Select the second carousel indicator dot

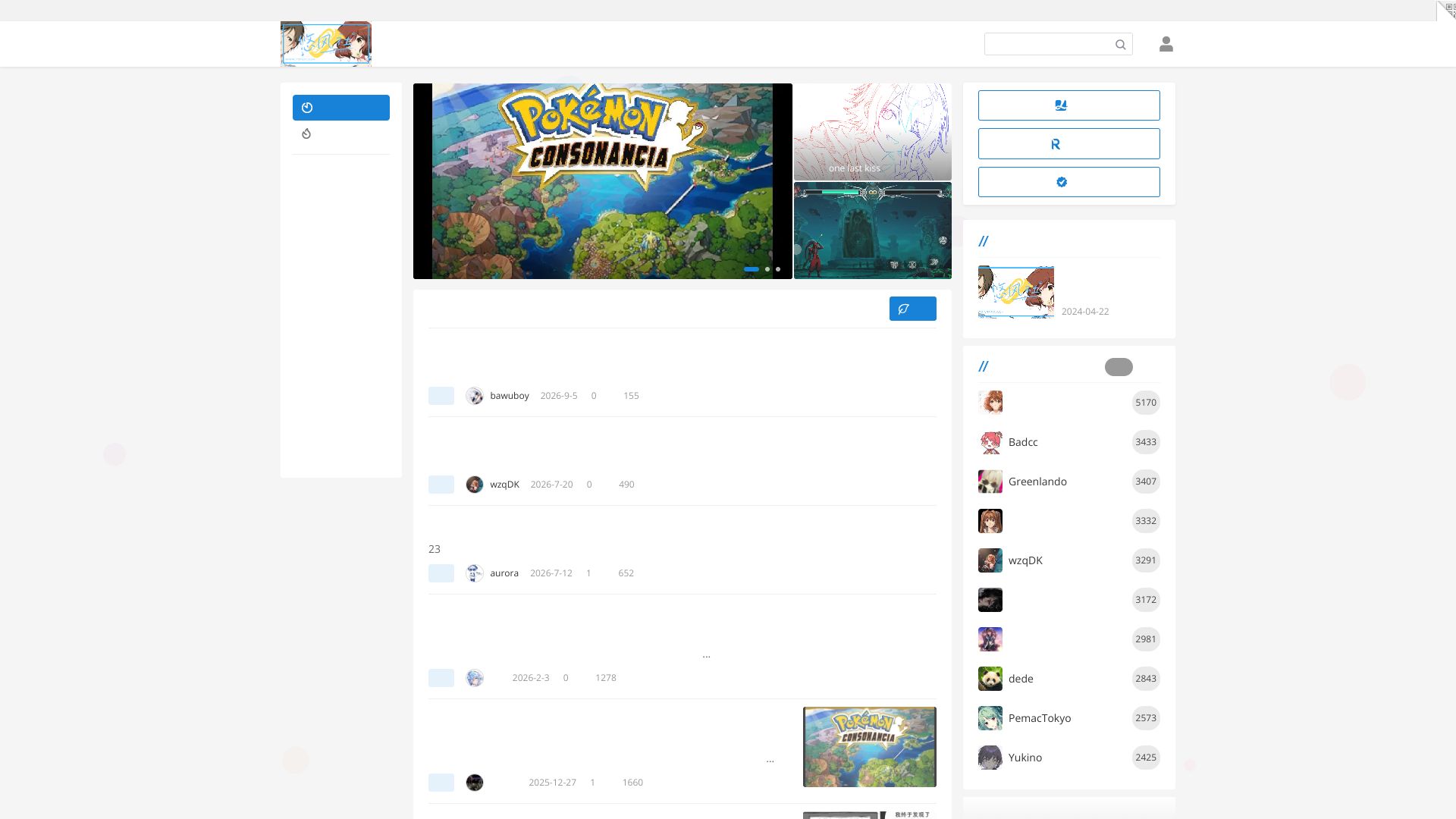tap(767, 269)
